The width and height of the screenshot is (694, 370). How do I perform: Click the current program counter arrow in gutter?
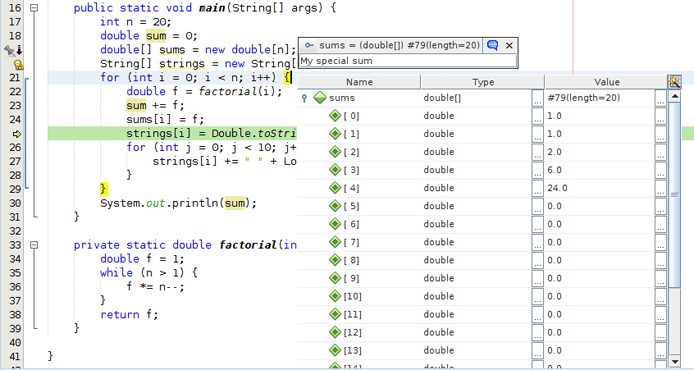pos(17,134)
